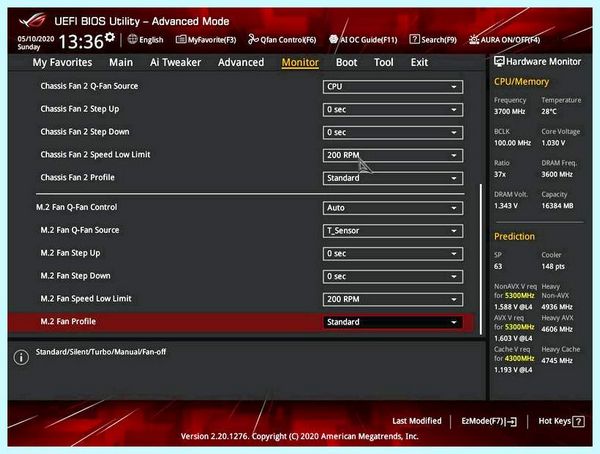Viewport: 600px width, 454px height.
Task: Click the vertical scrollbar of the settings list
Action: 480,259
